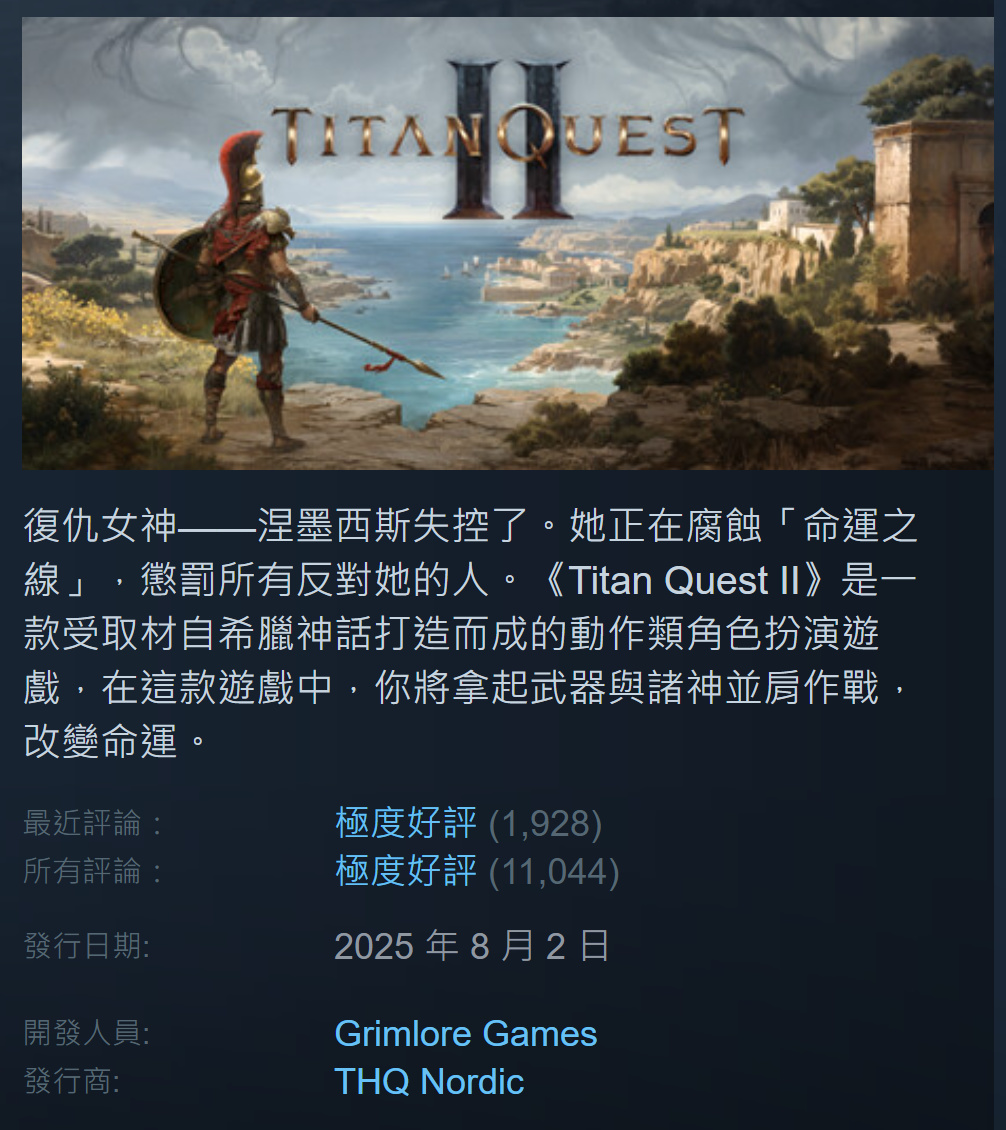1006x1130 pixels.
Task: Click the release date 2025 年 8 月 2 日
Action: coord(472,946)
